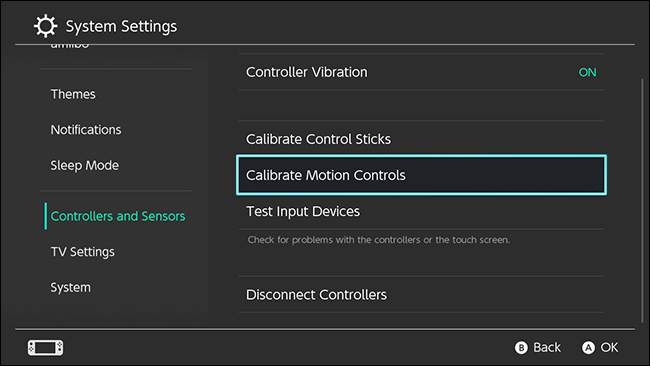Select the highlighted Calibrate Motion Controls
The image size is (650, 366).
(x=421, y=175)
